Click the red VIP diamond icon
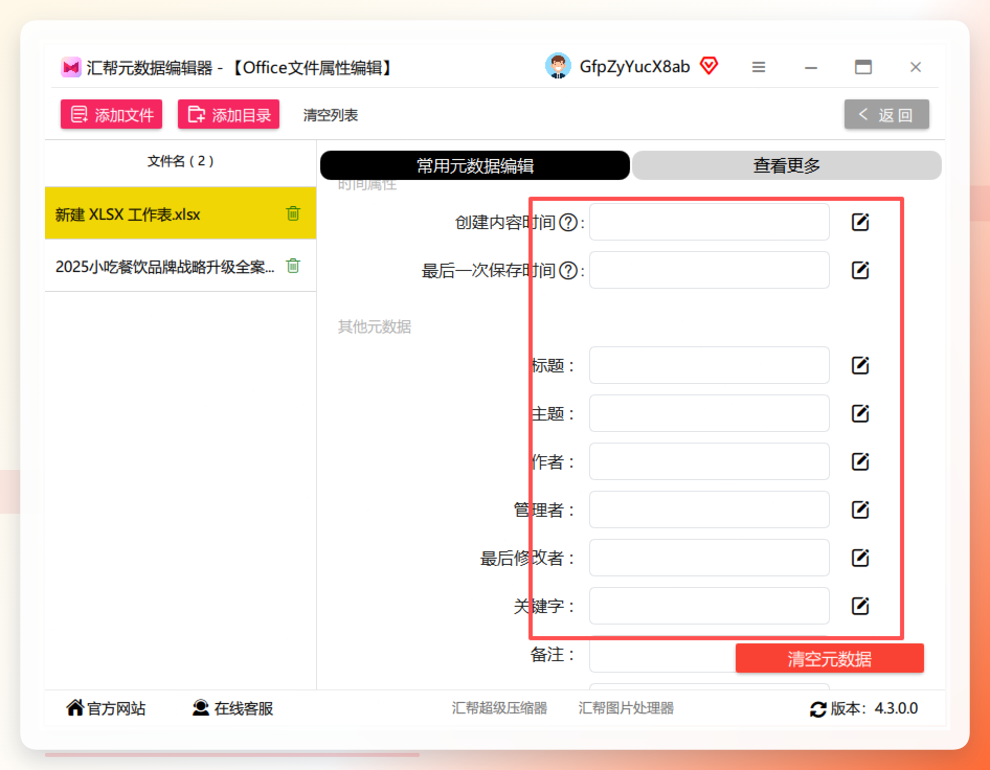The image size is (990, 770). point(709,66)
